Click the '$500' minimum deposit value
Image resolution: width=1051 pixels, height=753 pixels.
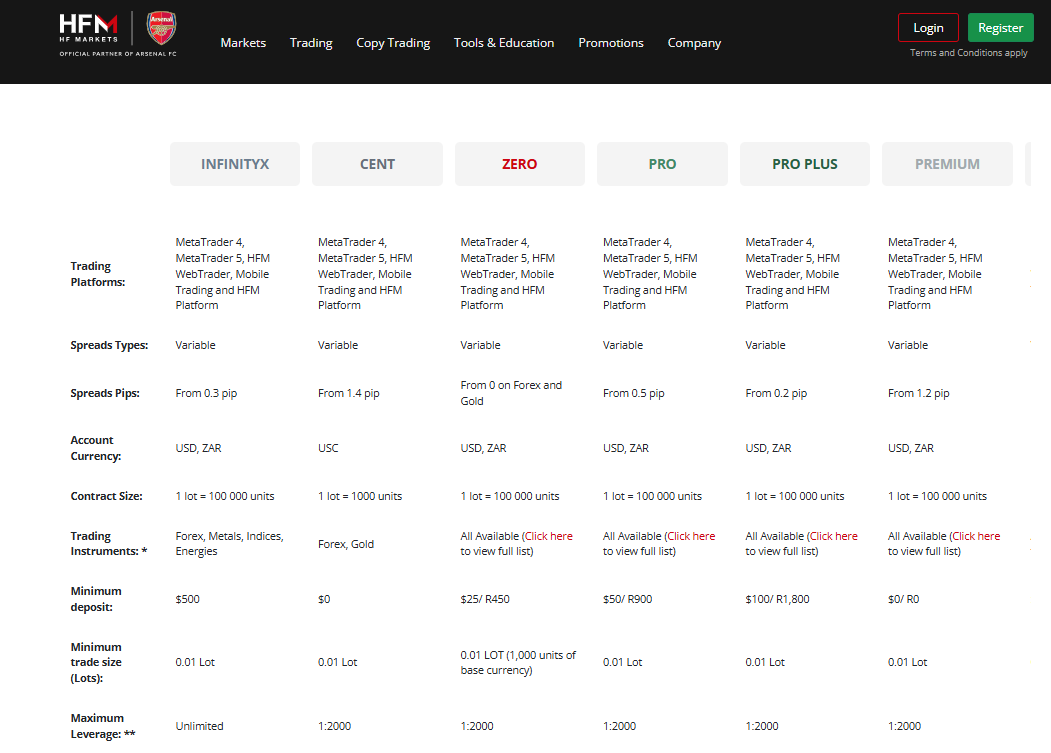pyautogui.click(x=188, y=599)
